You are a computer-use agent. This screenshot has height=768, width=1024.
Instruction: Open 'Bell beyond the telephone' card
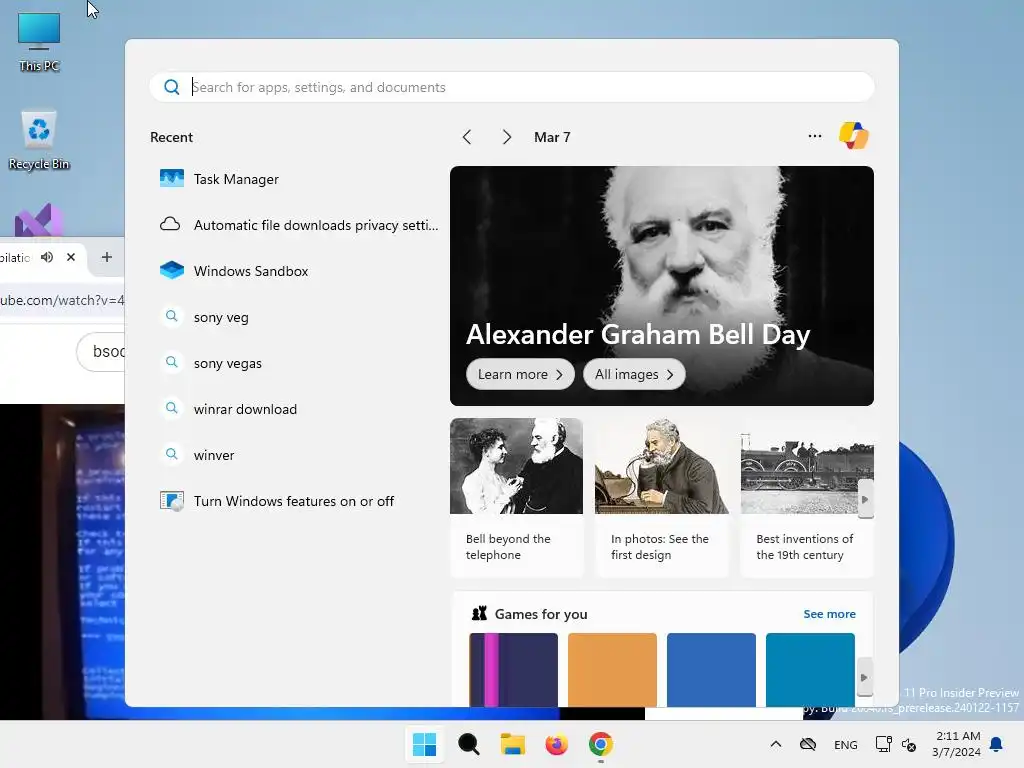517,498
